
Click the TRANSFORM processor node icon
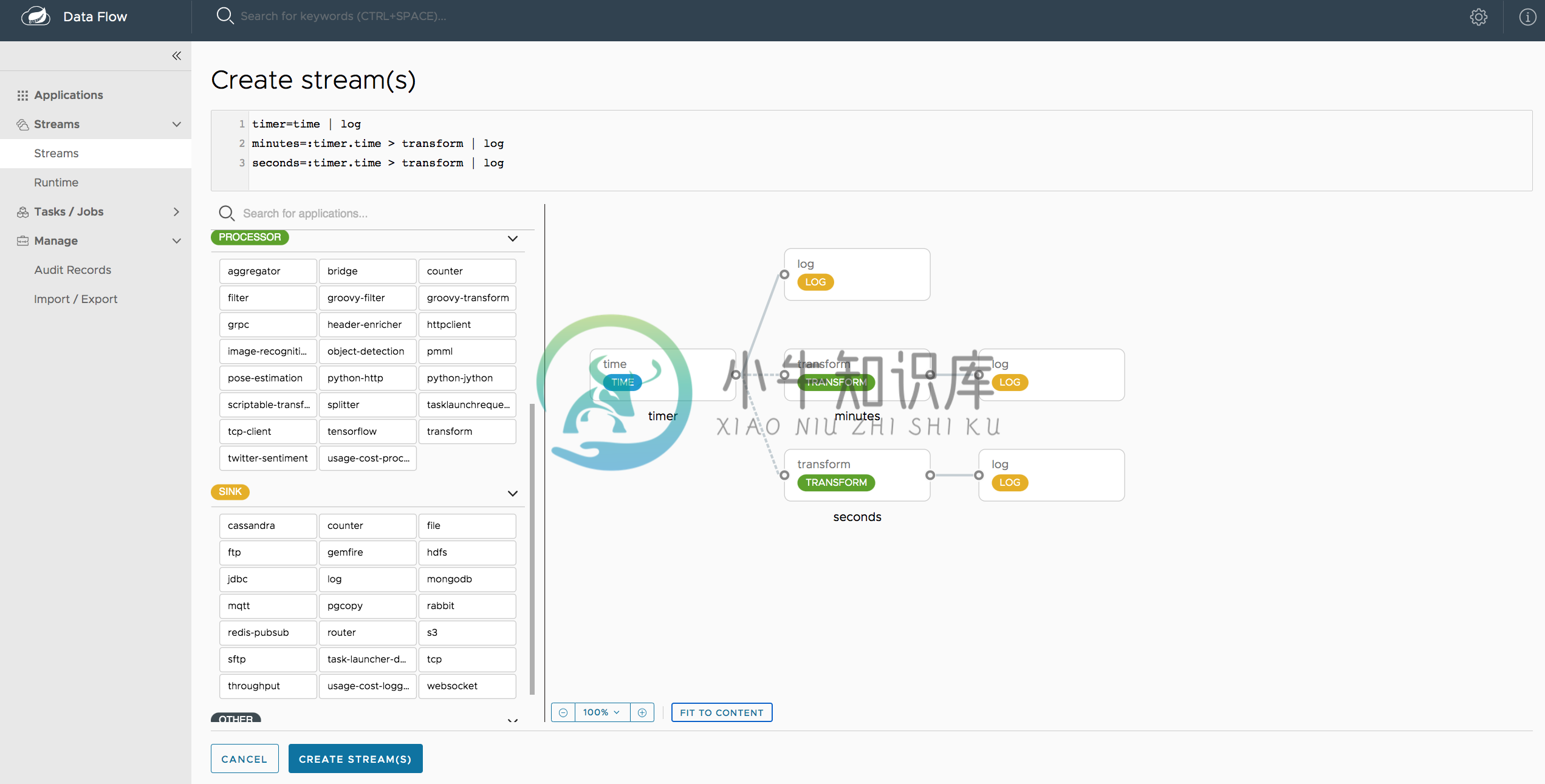coord(837,382)
